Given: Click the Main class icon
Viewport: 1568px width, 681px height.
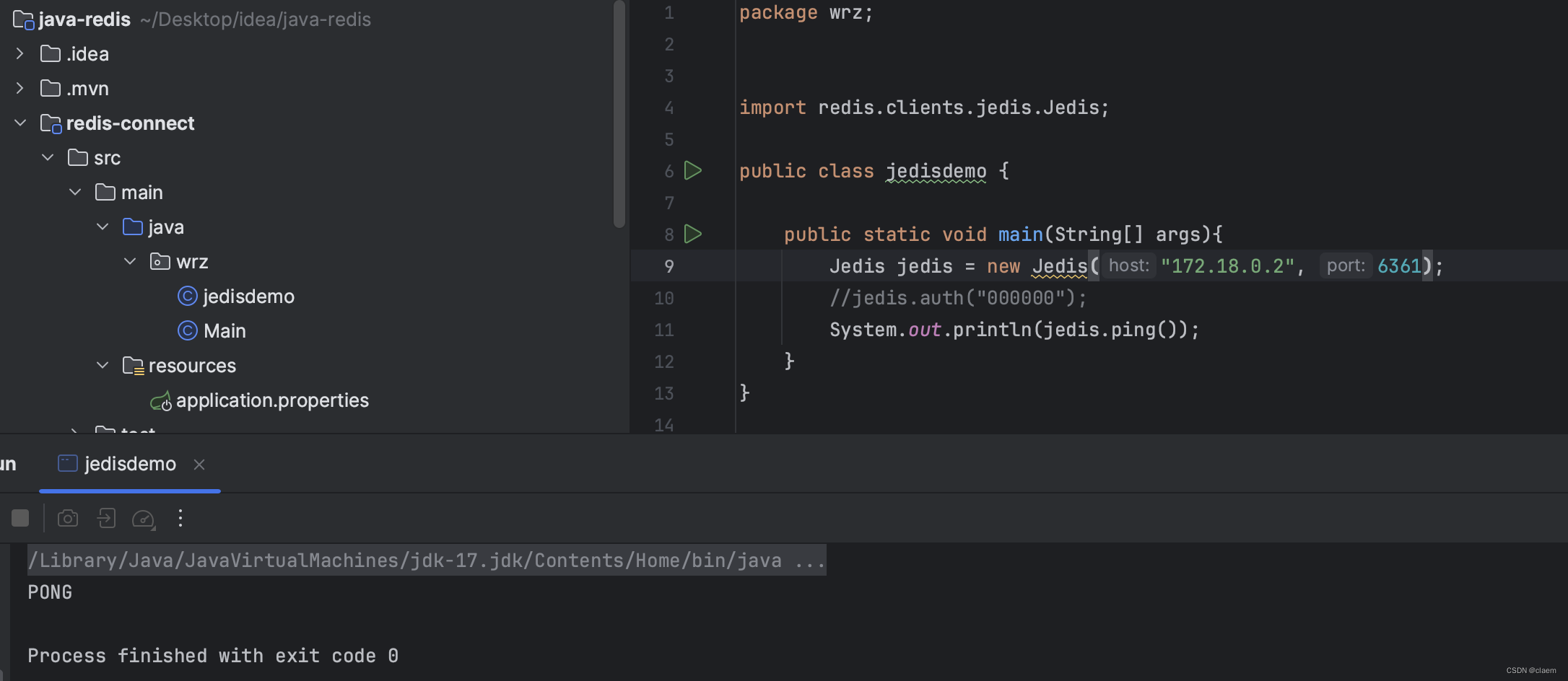Looking at the screenshot, I should 188,331.
